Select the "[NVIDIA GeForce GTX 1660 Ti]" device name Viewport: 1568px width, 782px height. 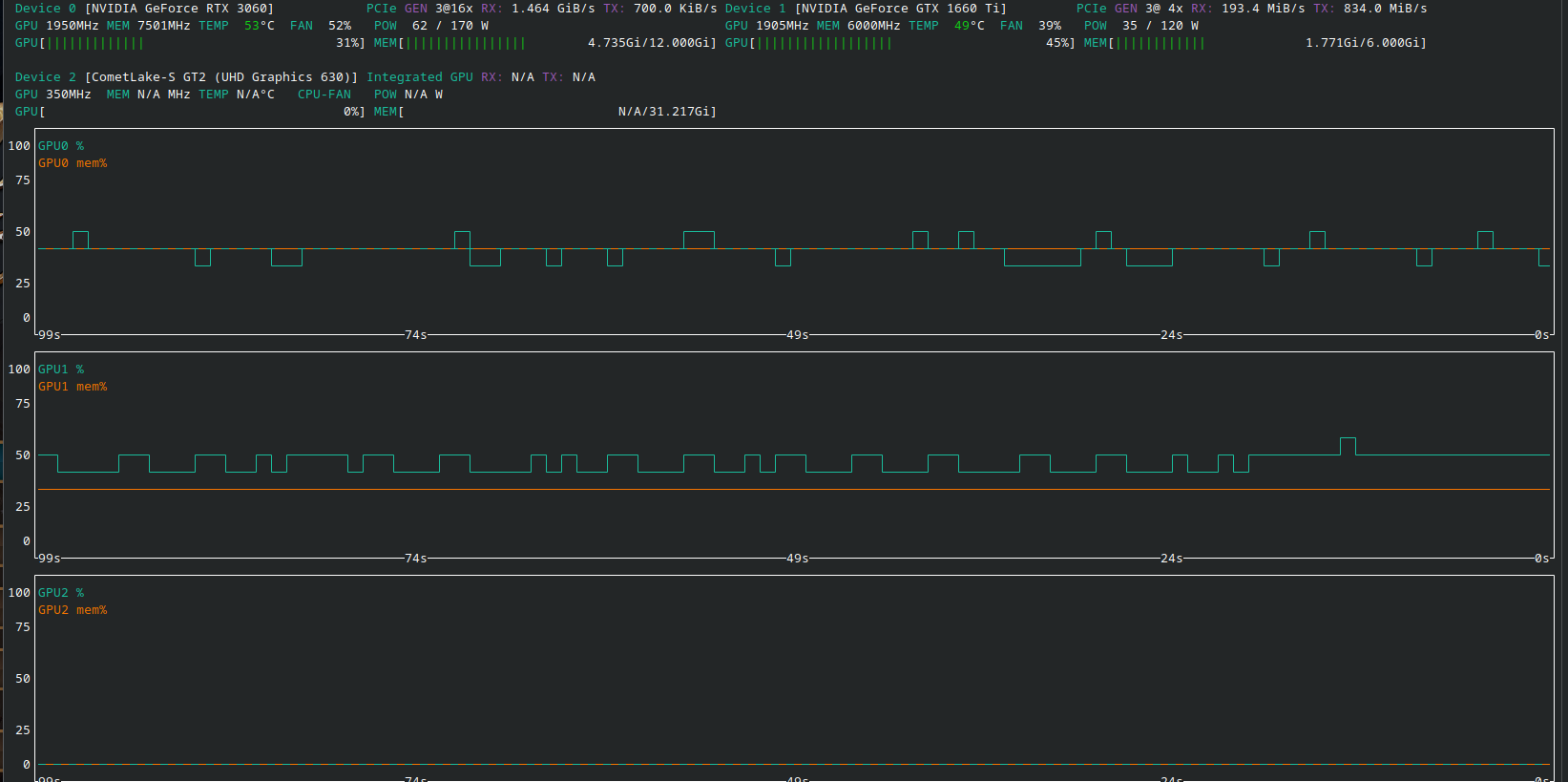point(901,9)
